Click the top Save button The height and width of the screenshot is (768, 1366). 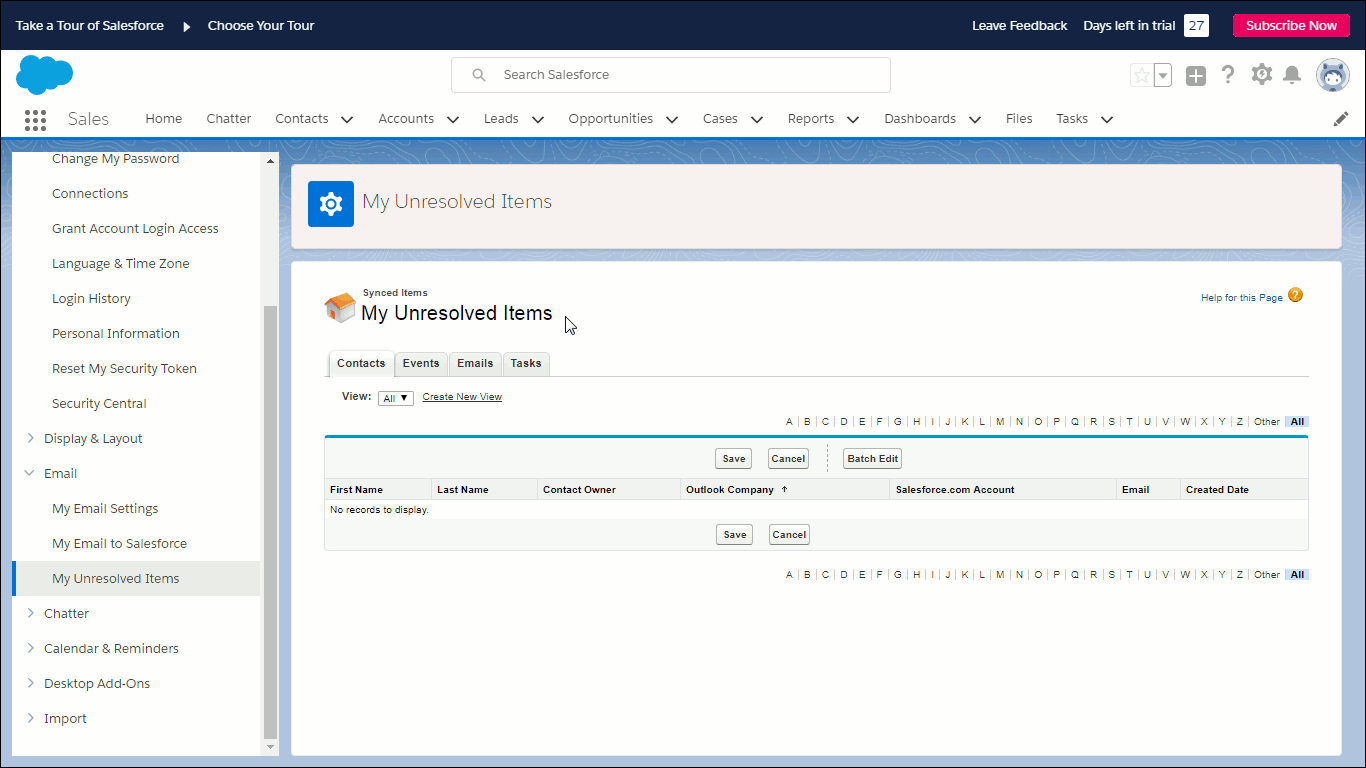pyautogui.click(x=734, y=459)
